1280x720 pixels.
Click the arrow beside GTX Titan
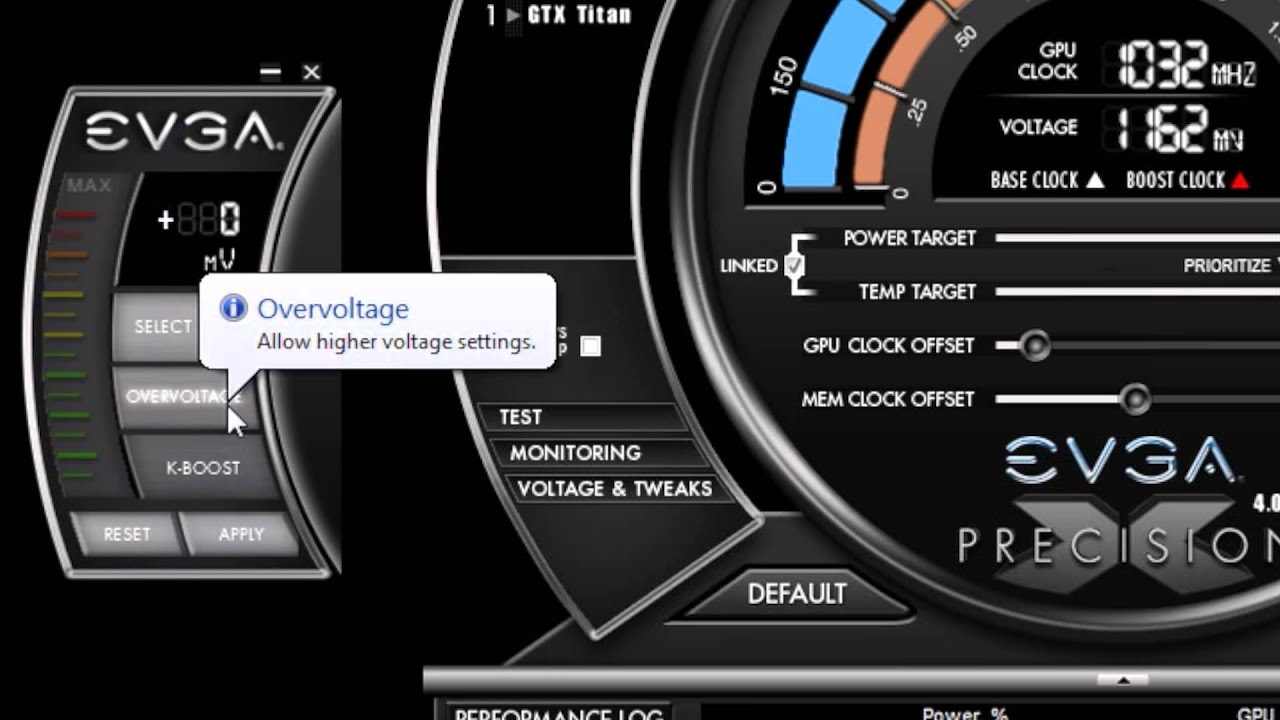point(513,15)
